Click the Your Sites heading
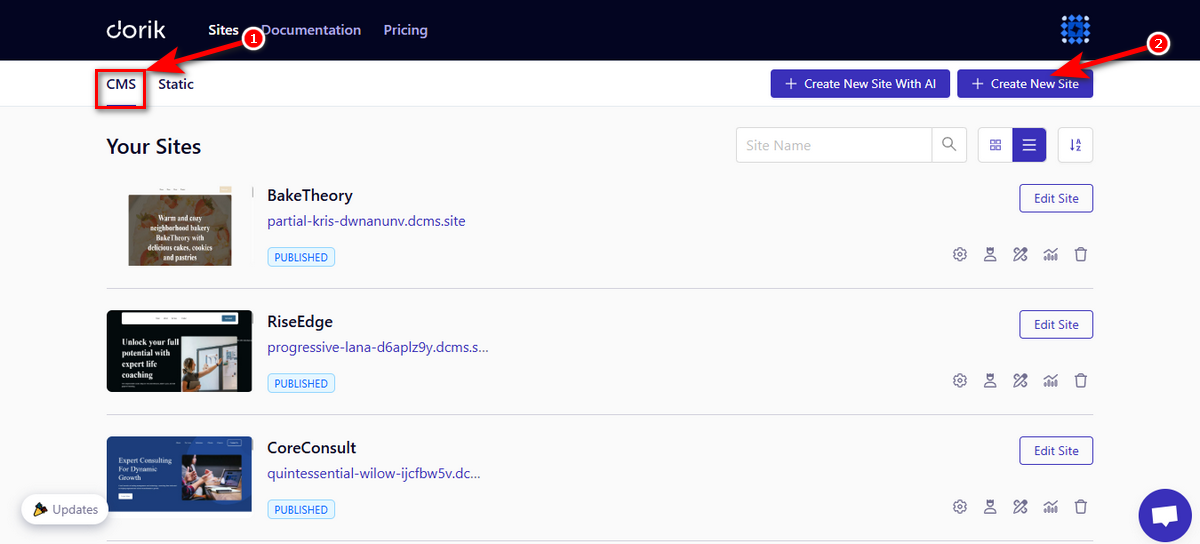1200x544 pixels. (x=154, y=146)
